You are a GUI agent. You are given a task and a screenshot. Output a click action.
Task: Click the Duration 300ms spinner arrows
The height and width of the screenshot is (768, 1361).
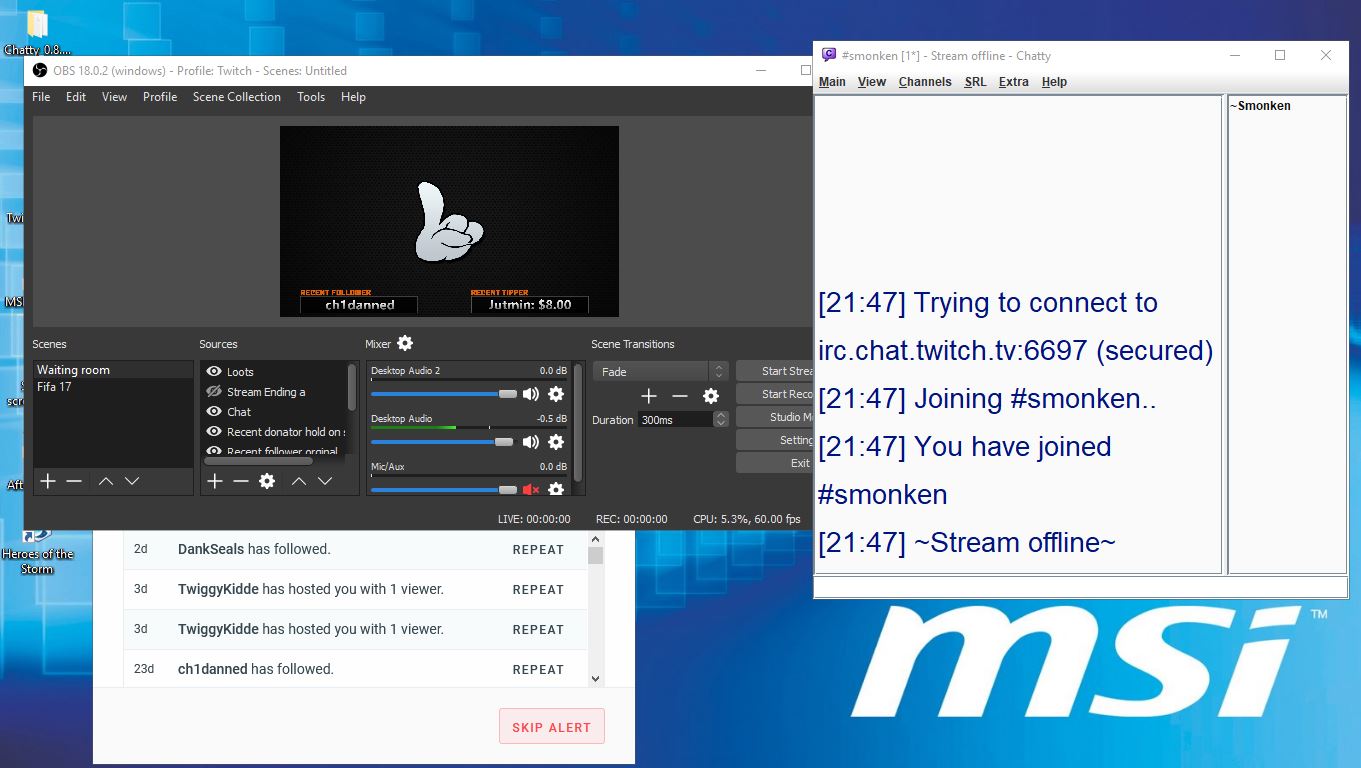click(721, 420)
